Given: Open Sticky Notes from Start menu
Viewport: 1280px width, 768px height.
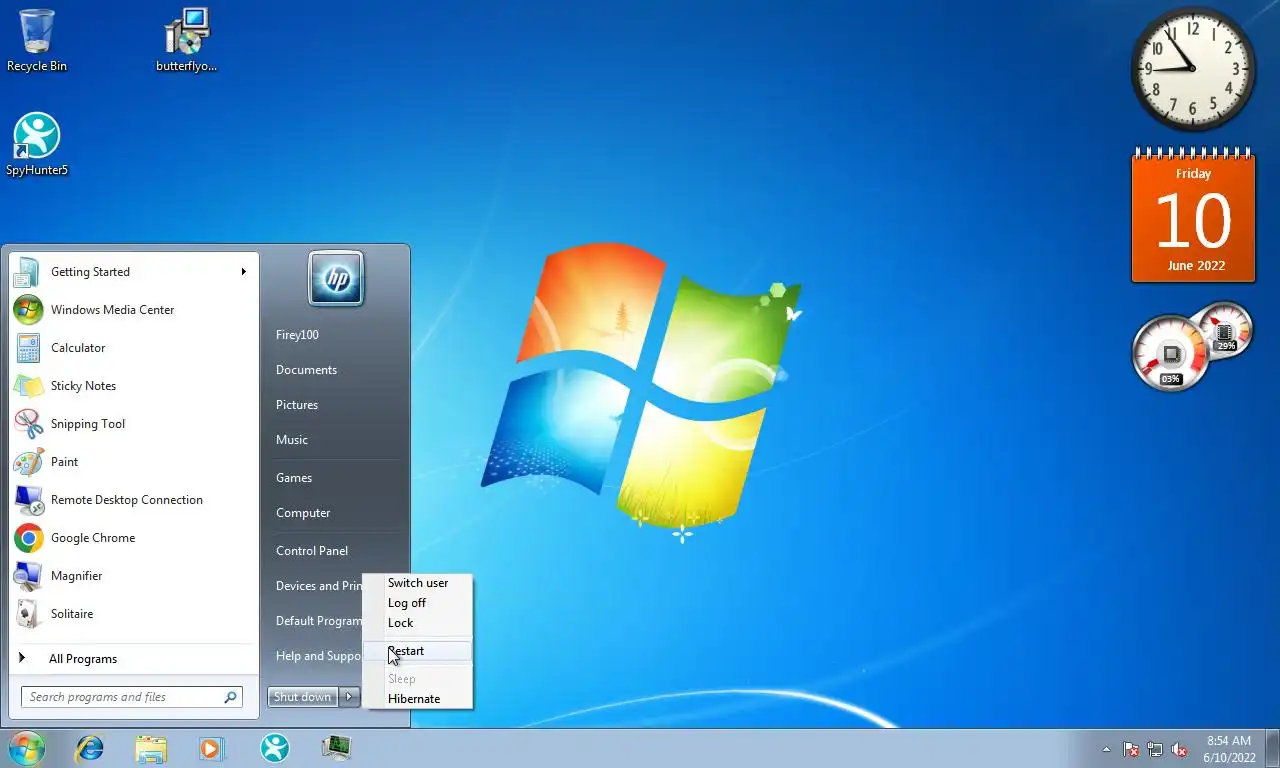Looking at the screenshot, I should 134,386.
